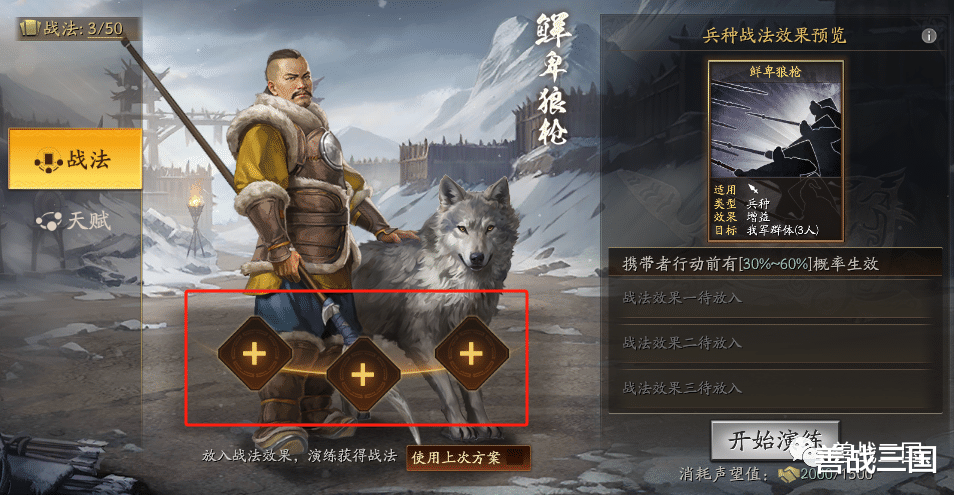
Task: Click the left plus tactic slot
Action: (x=254, y=353)
